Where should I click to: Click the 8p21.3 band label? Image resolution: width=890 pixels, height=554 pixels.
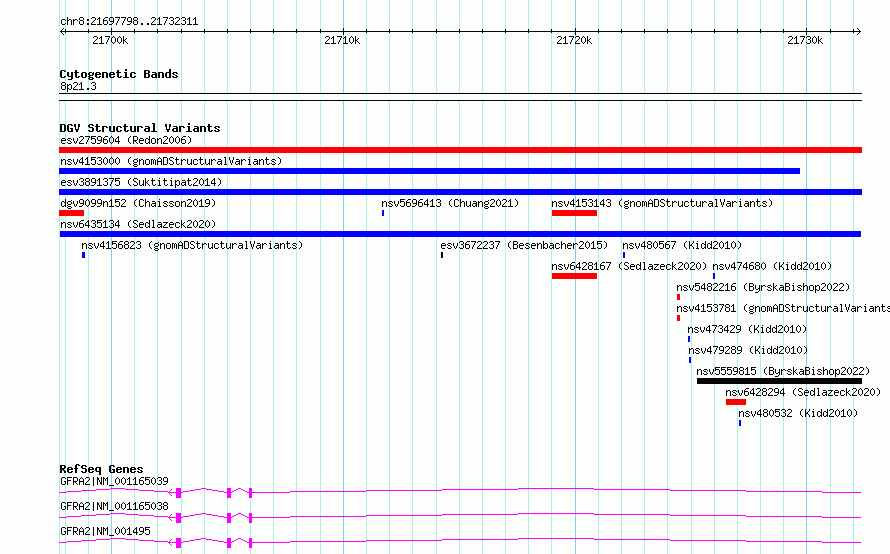click(x=78, y=86)
